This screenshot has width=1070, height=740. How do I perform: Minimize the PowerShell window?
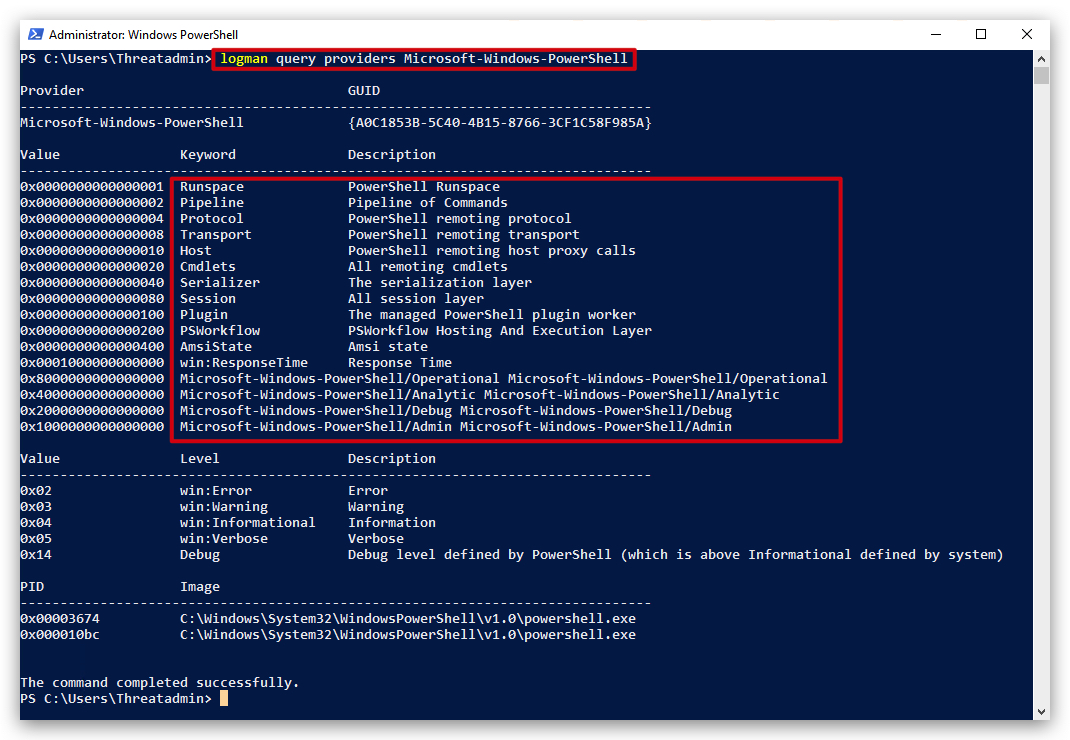coord(936,34)
